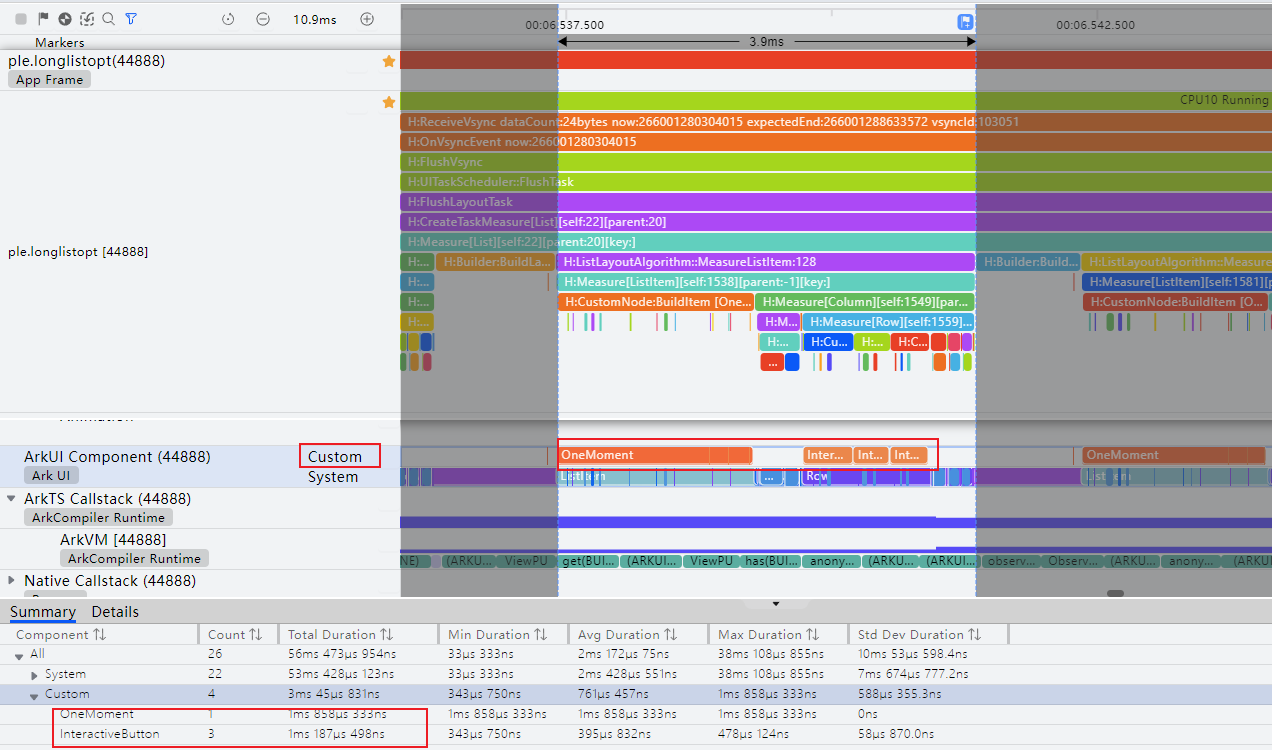The height and width of the screenshot is (750, 1272).
Task: Select the ArkUI Component (44888) lane label
Action: pyautogui.click(x=117, y=457)
